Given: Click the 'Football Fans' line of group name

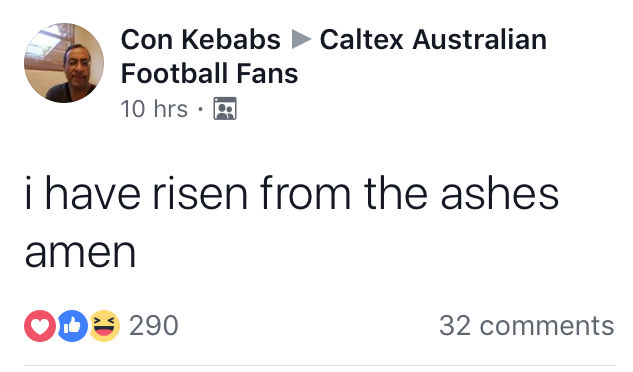Looking at the screenshot, I should [x=209, y=74].
